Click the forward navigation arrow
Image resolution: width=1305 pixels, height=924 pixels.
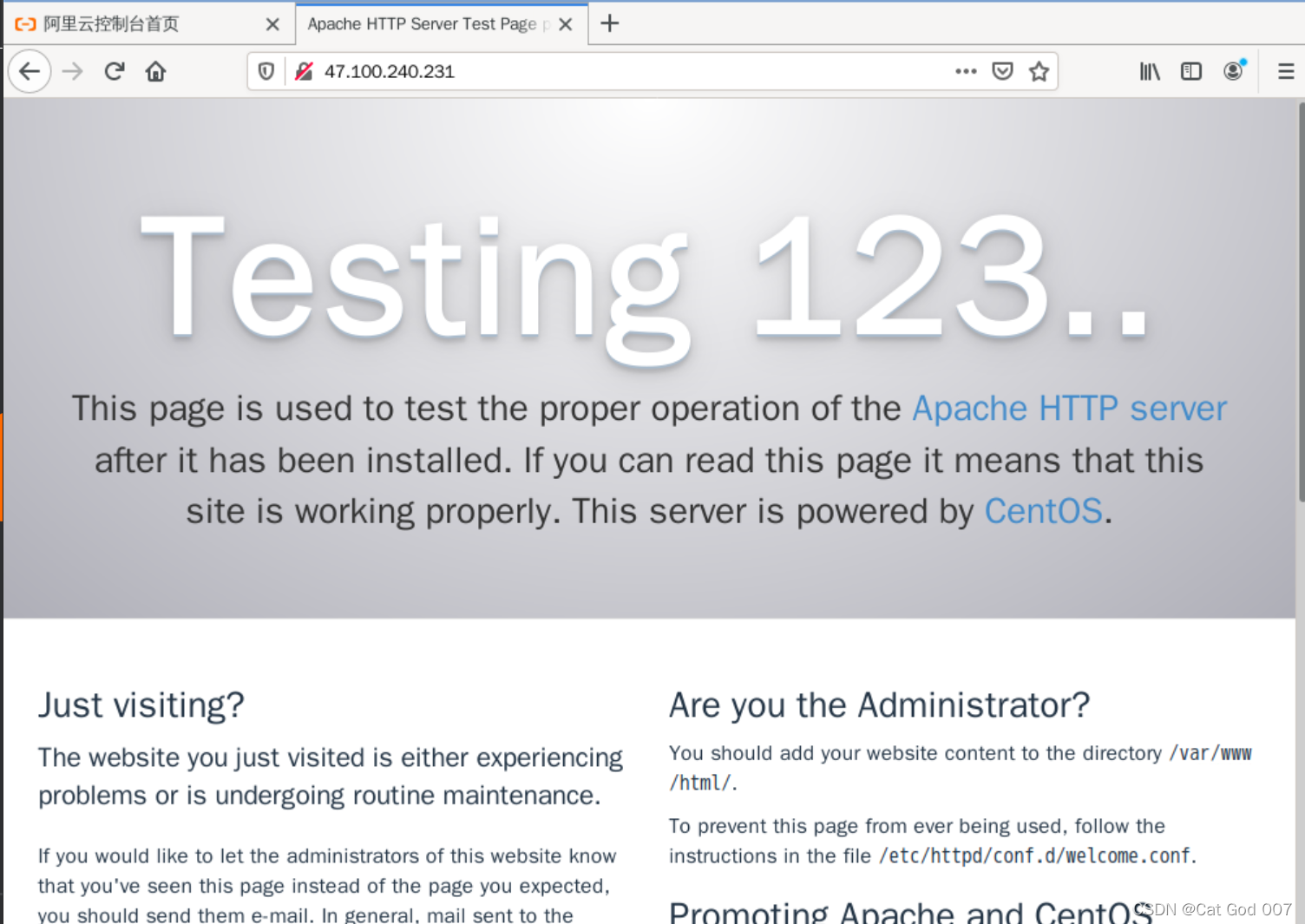click(73, 71)
